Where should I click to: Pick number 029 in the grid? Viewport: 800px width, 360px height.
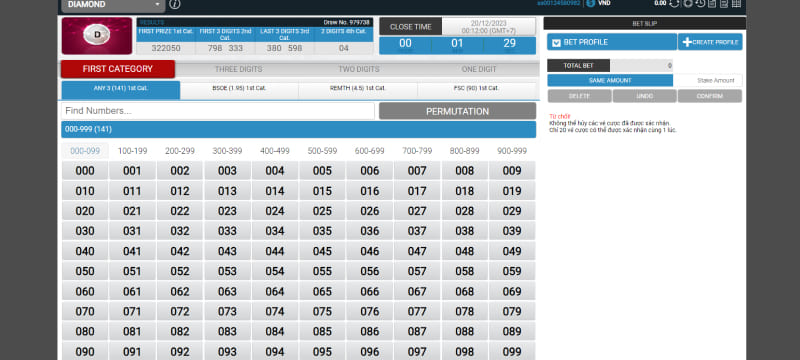tap(512, 211)
